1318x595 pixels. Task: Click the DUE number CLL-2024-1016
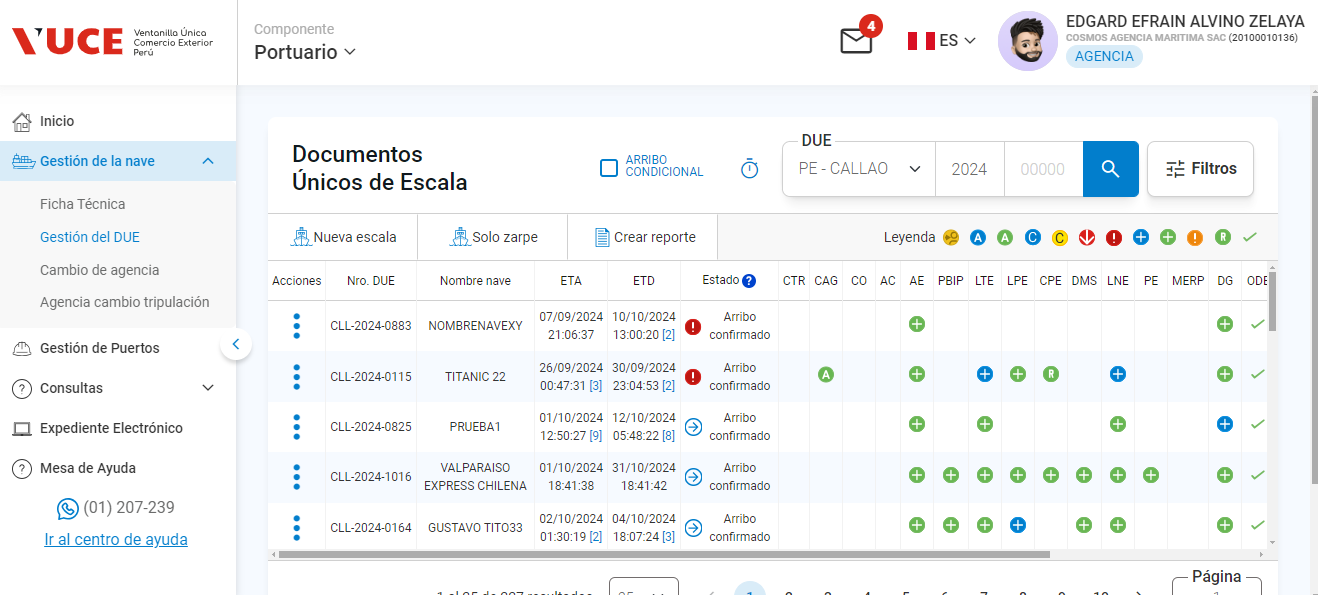371,477
